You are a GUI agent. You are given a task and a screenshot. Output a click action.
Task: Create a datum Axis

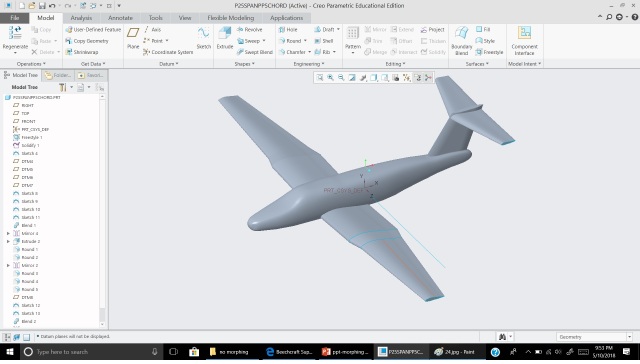(152, 29)
